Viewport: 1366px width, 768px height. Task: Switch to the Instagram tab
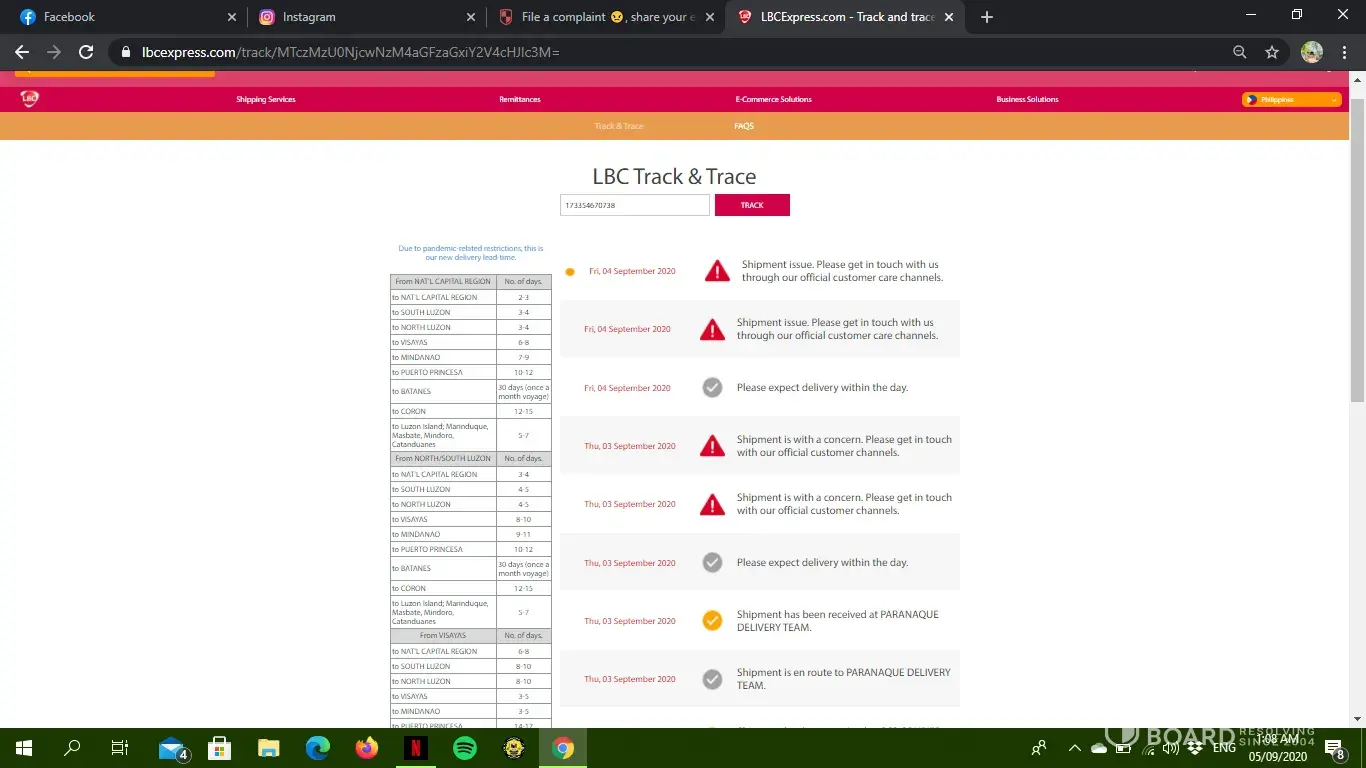pos(365,17)
